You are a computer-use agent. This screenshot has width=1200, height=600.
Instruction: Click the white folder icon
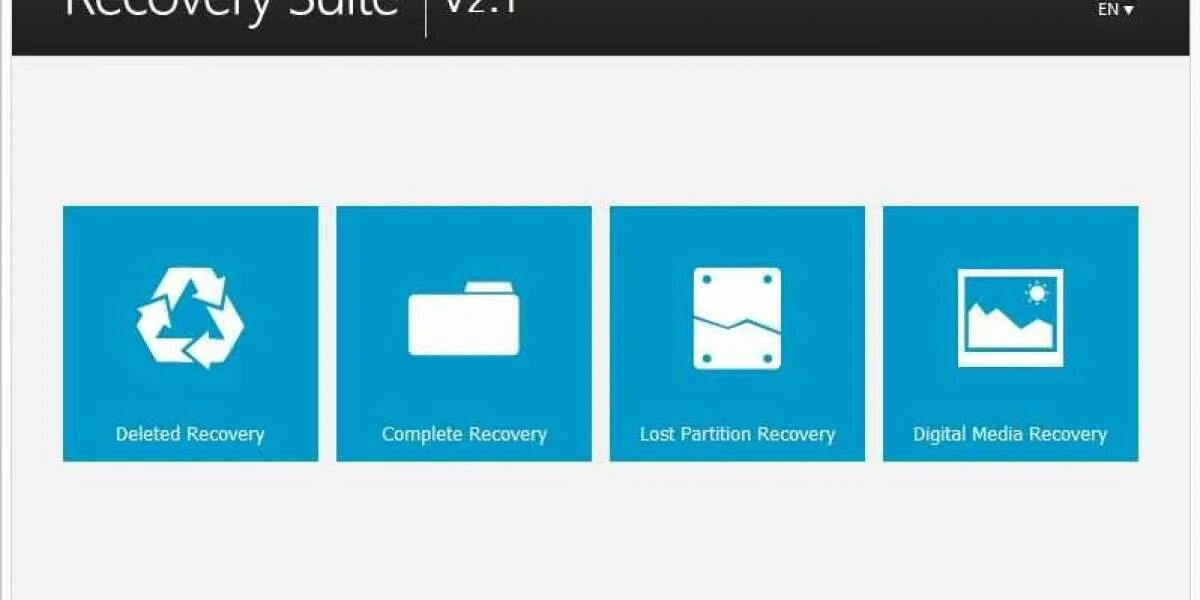[463, 318]
